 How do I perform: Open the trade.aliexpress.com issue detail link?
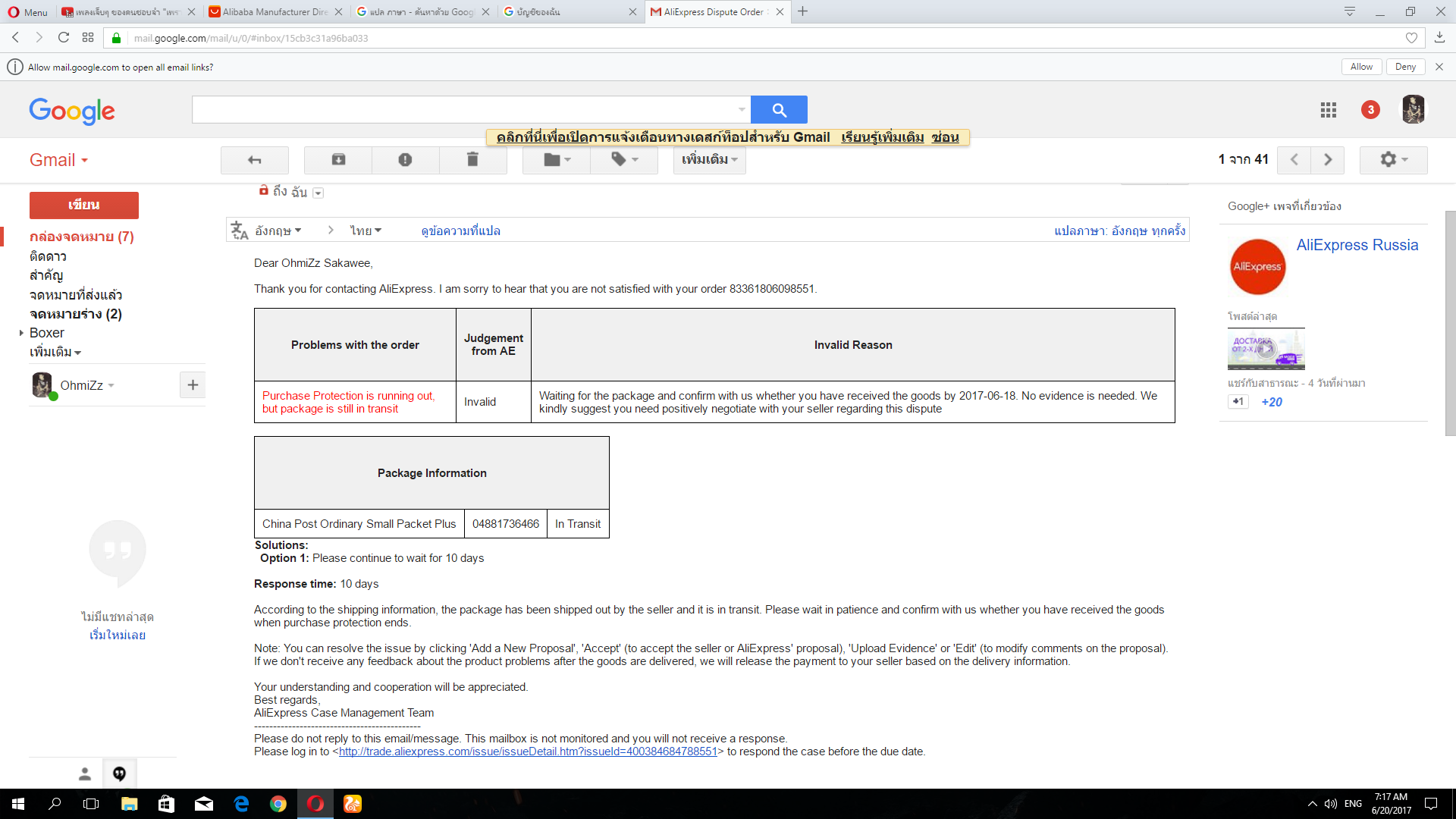click(528, 752)
